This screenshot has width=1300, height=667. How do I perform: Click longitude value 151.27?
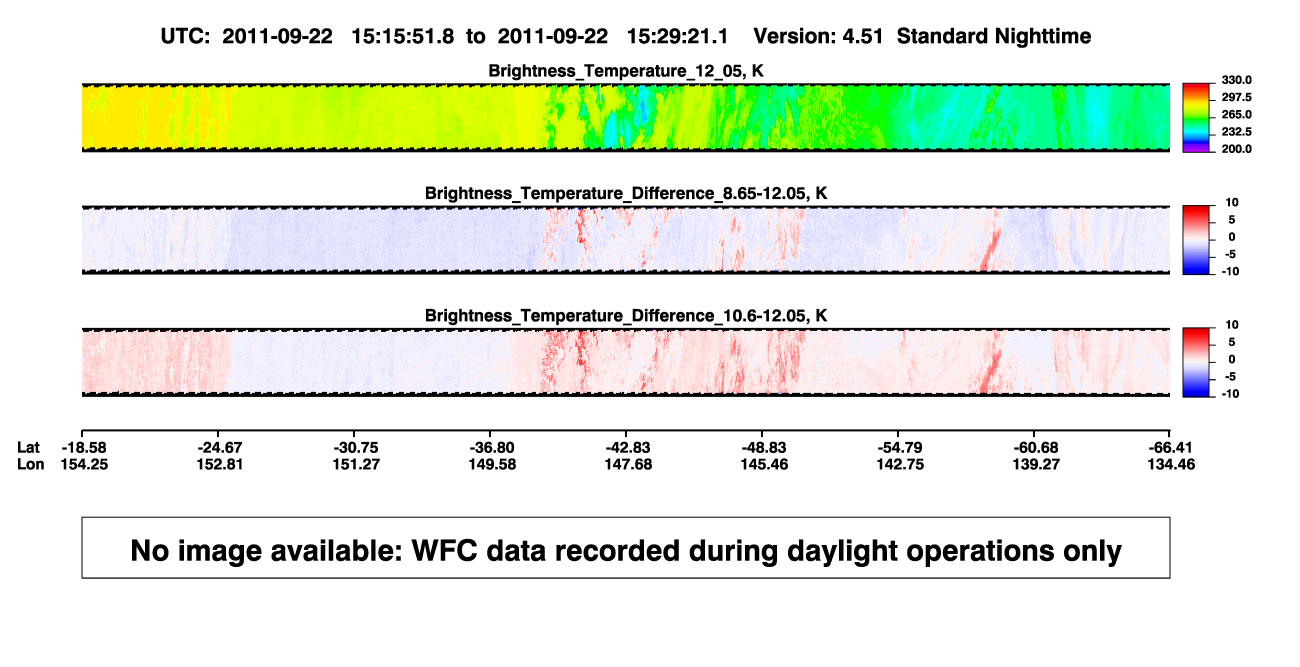click(x=354, y=464)
